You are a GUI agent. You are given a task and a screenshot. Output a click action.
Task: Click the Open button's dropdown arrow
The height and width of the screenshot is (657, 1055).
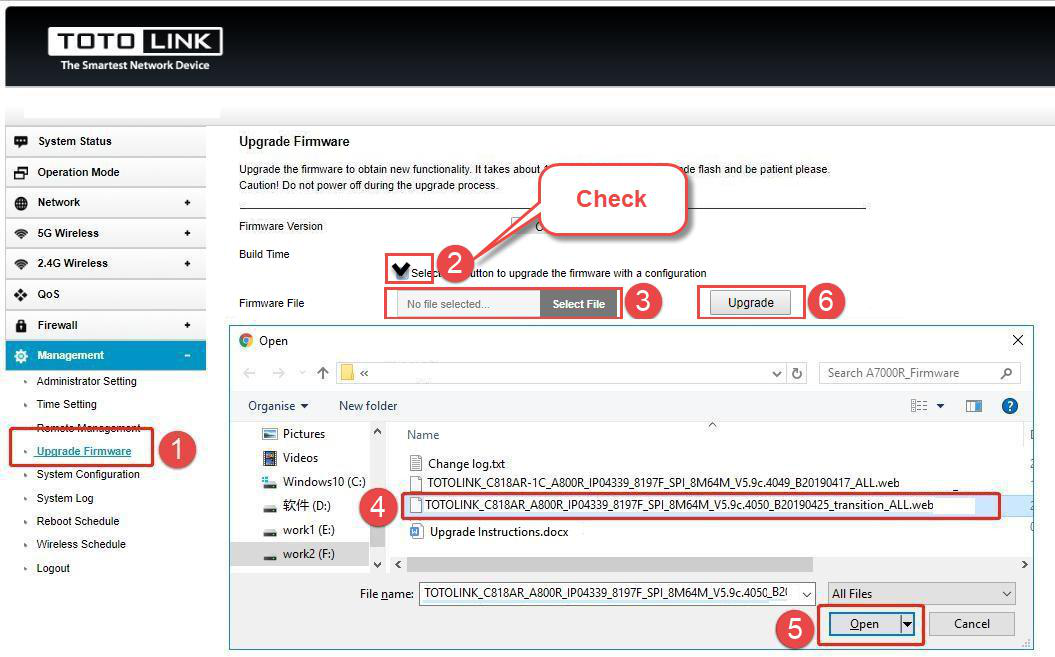[907, 625]
